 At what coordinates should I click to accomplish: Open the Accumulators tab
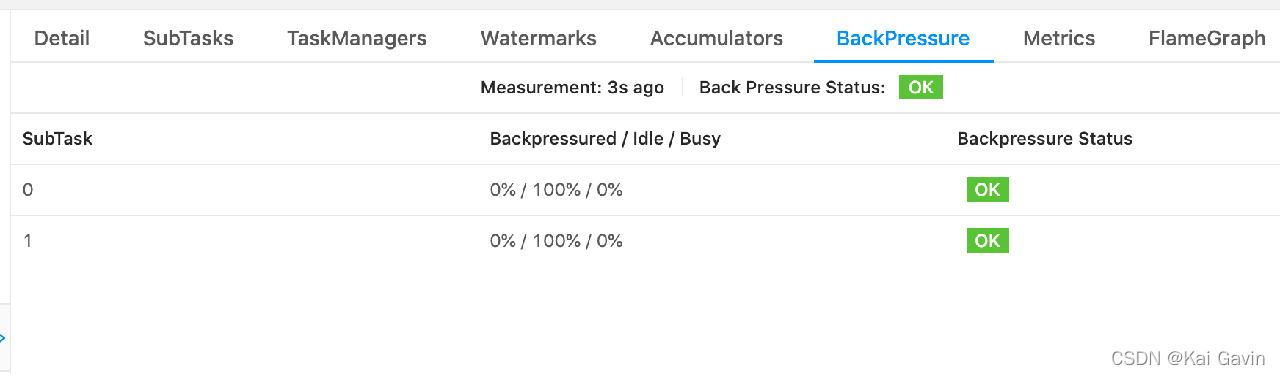716,38
